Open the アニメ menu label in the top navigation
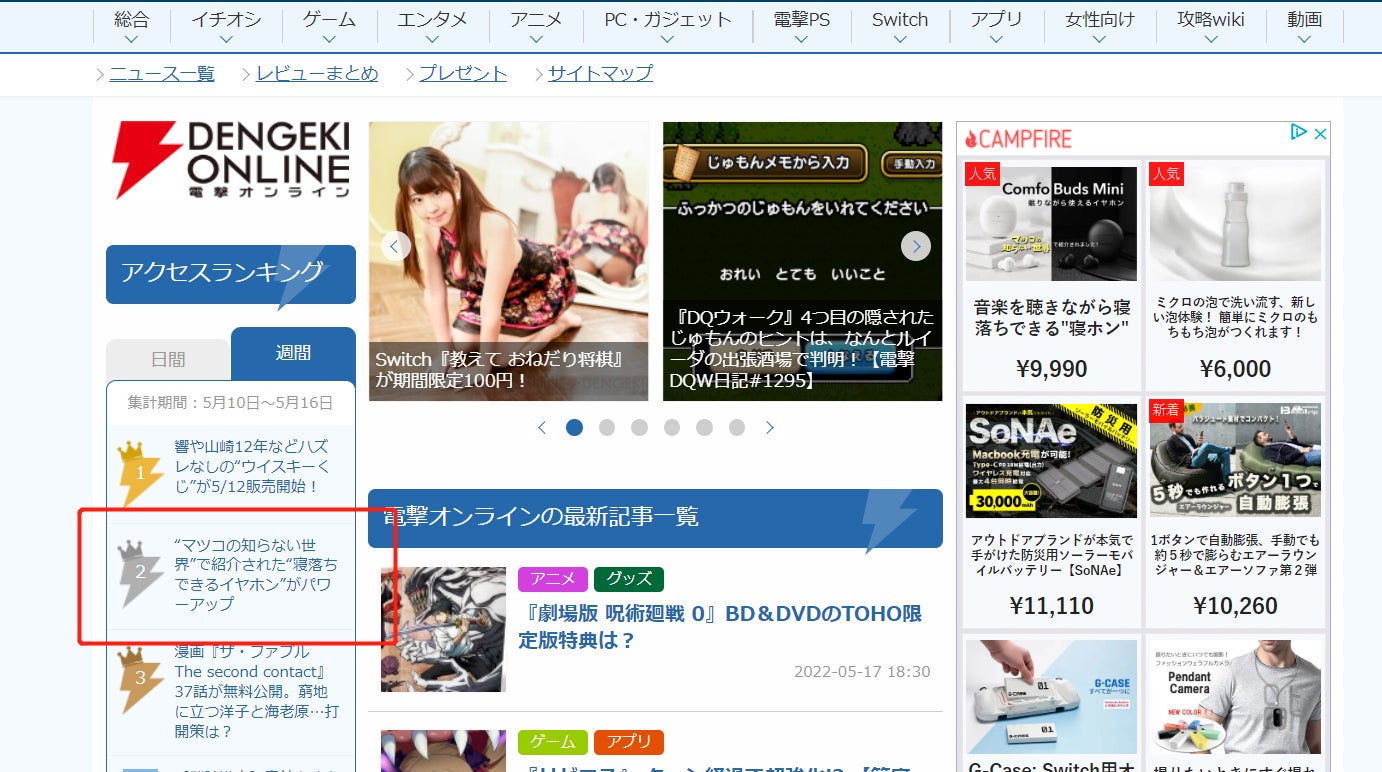 [x=536, y=19]
